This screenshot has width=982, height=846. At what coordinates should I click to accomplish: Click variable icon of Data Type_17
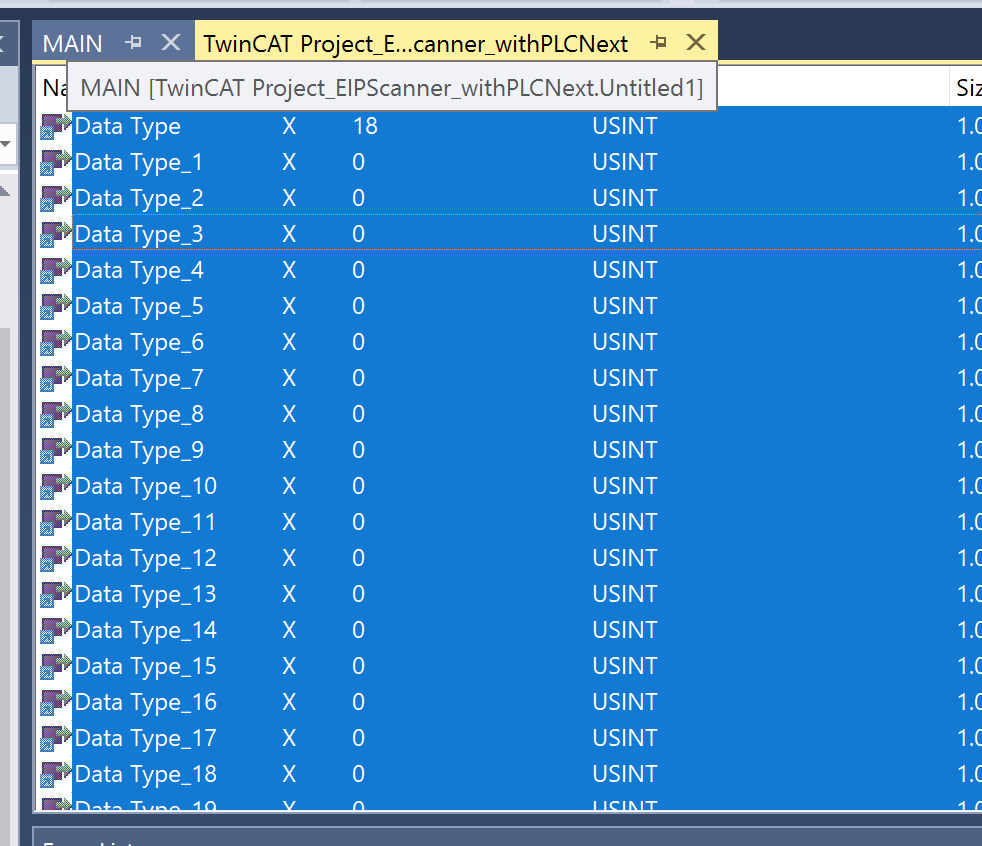[55, 738]
